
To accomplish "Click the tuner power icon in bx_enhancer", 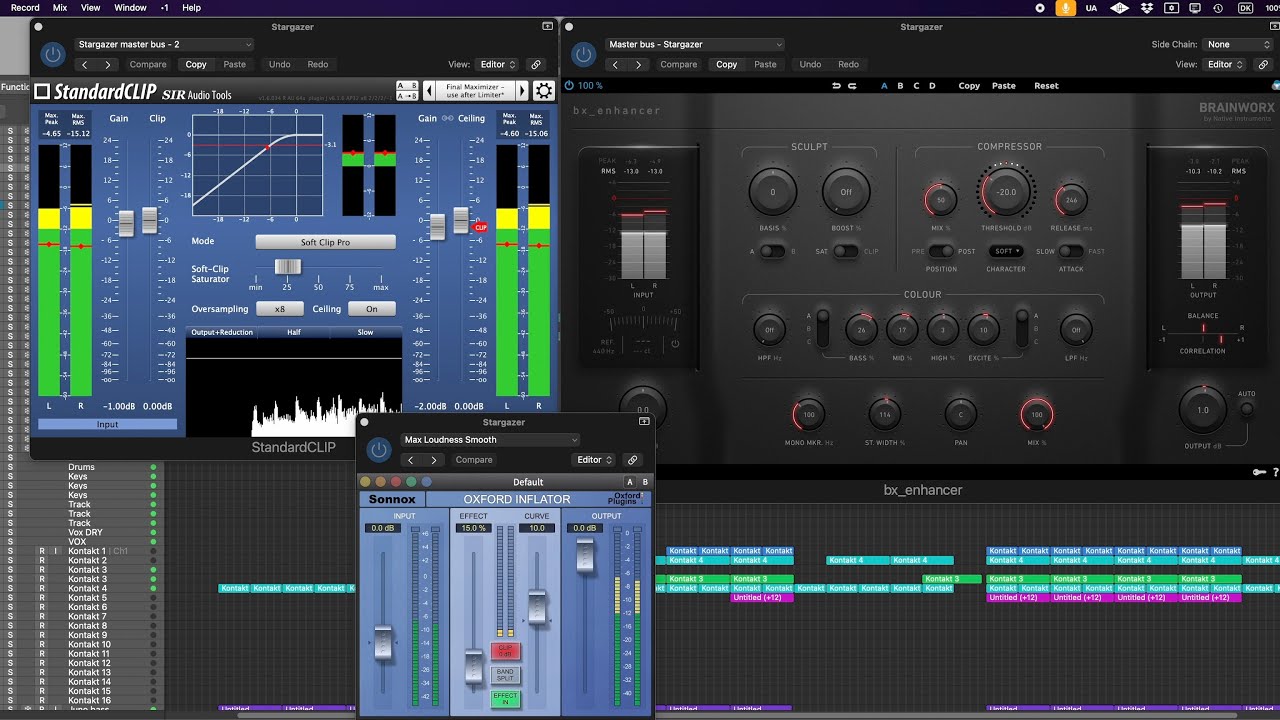I will 675,344.
